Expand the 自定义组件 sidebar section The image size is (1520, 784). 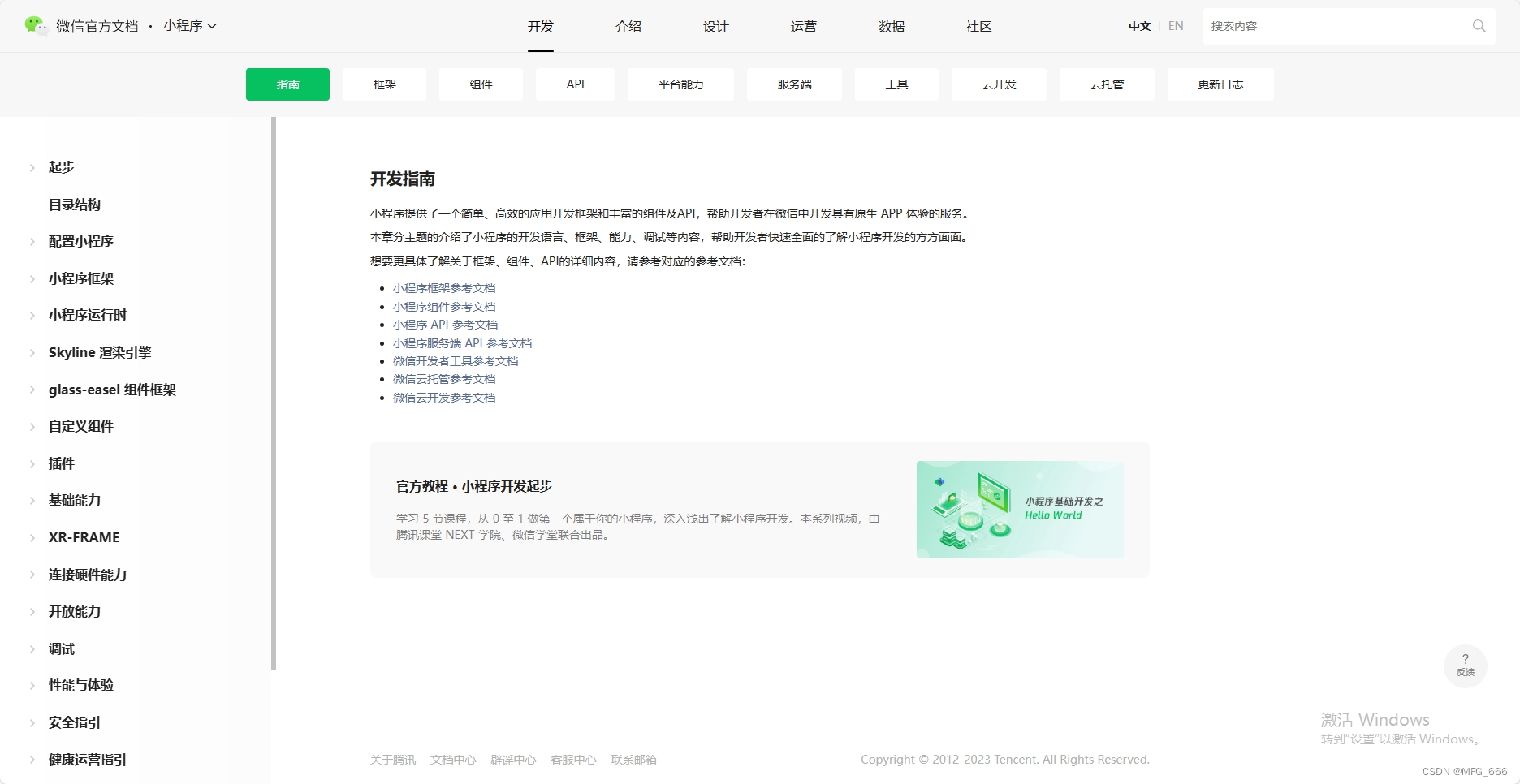[32, 426]
